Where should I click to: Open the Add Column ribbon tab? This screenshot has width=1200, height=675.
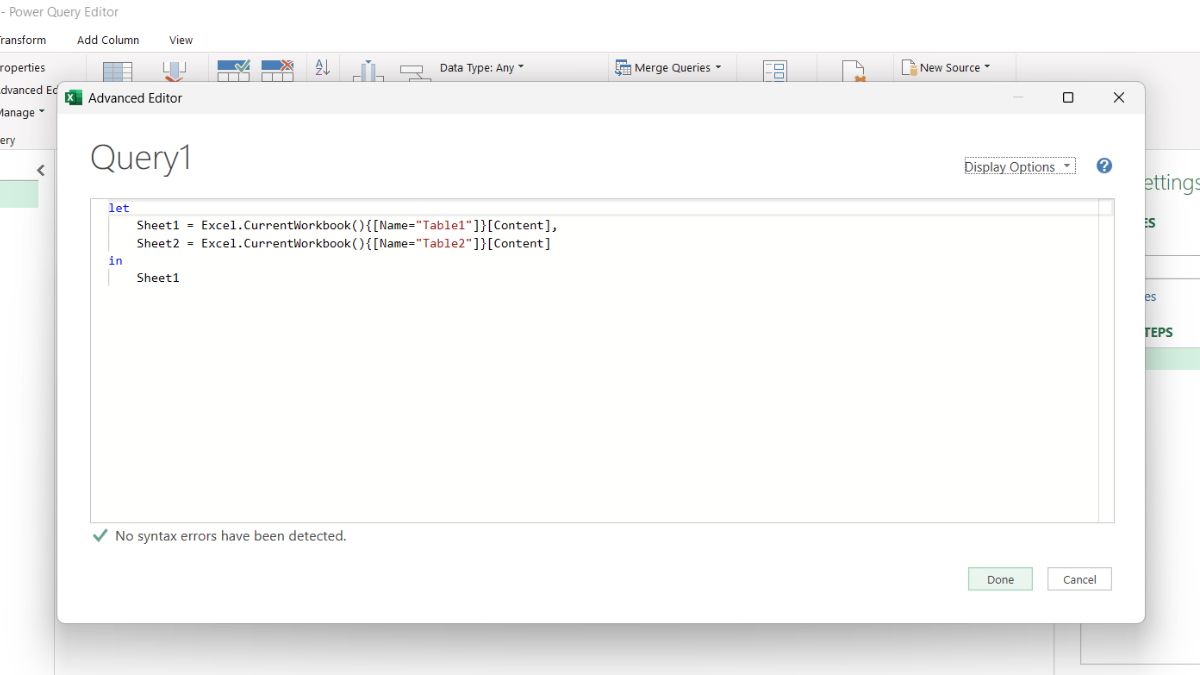pyautogui.click(x=108, y=40)
